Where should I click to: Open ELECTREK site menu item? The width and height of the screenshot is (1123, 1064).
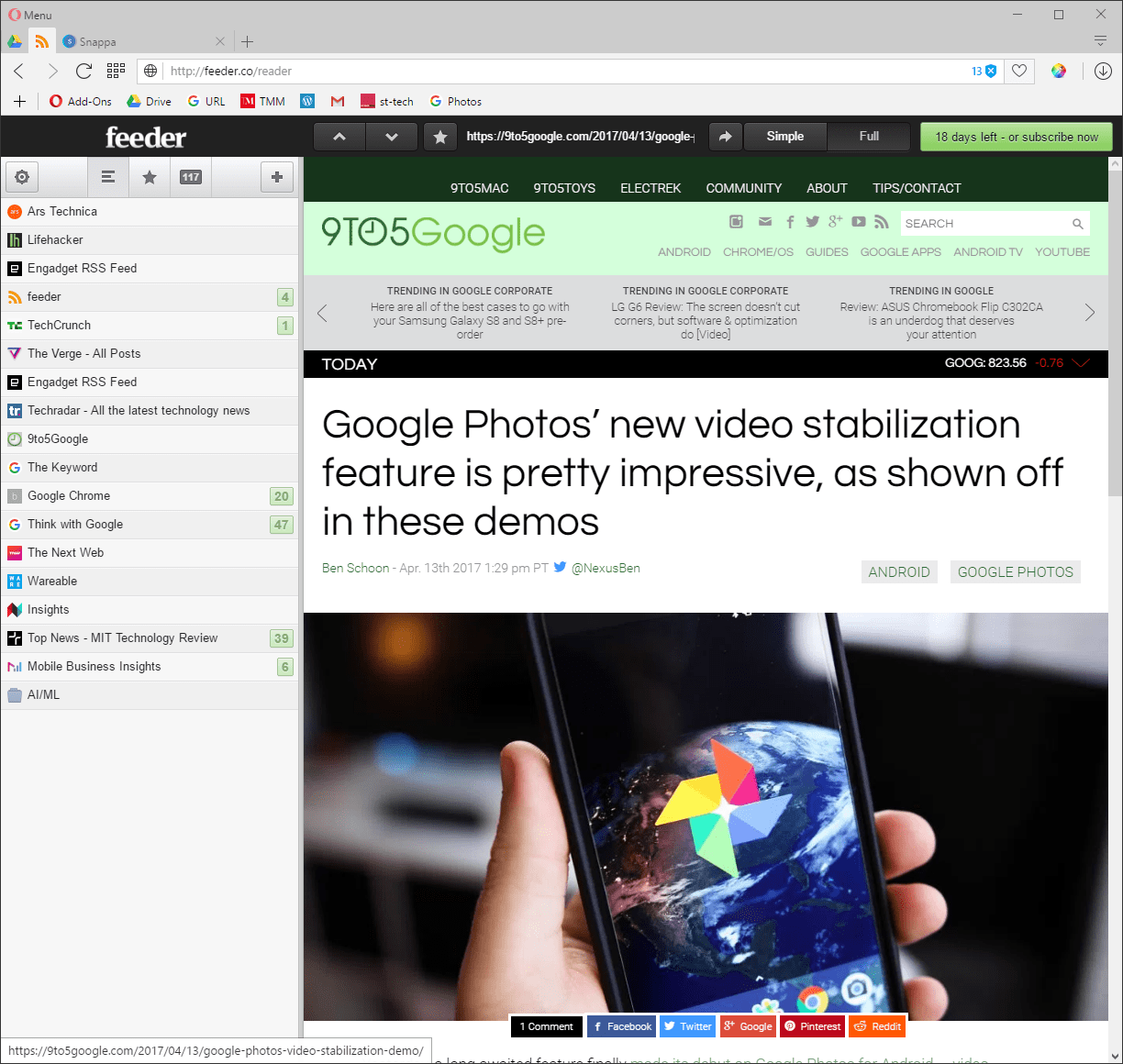650,188
